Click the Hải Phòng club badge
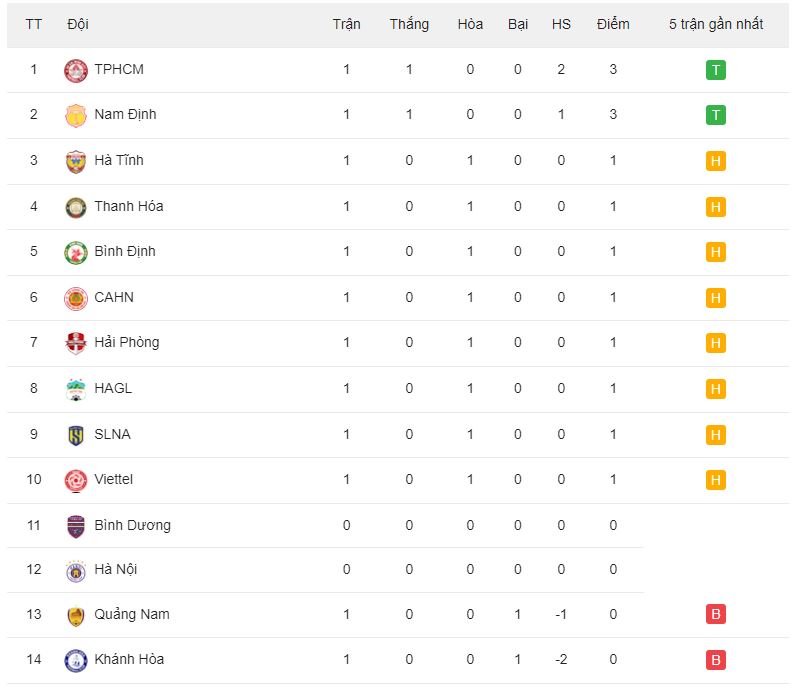 click(76, 343)
